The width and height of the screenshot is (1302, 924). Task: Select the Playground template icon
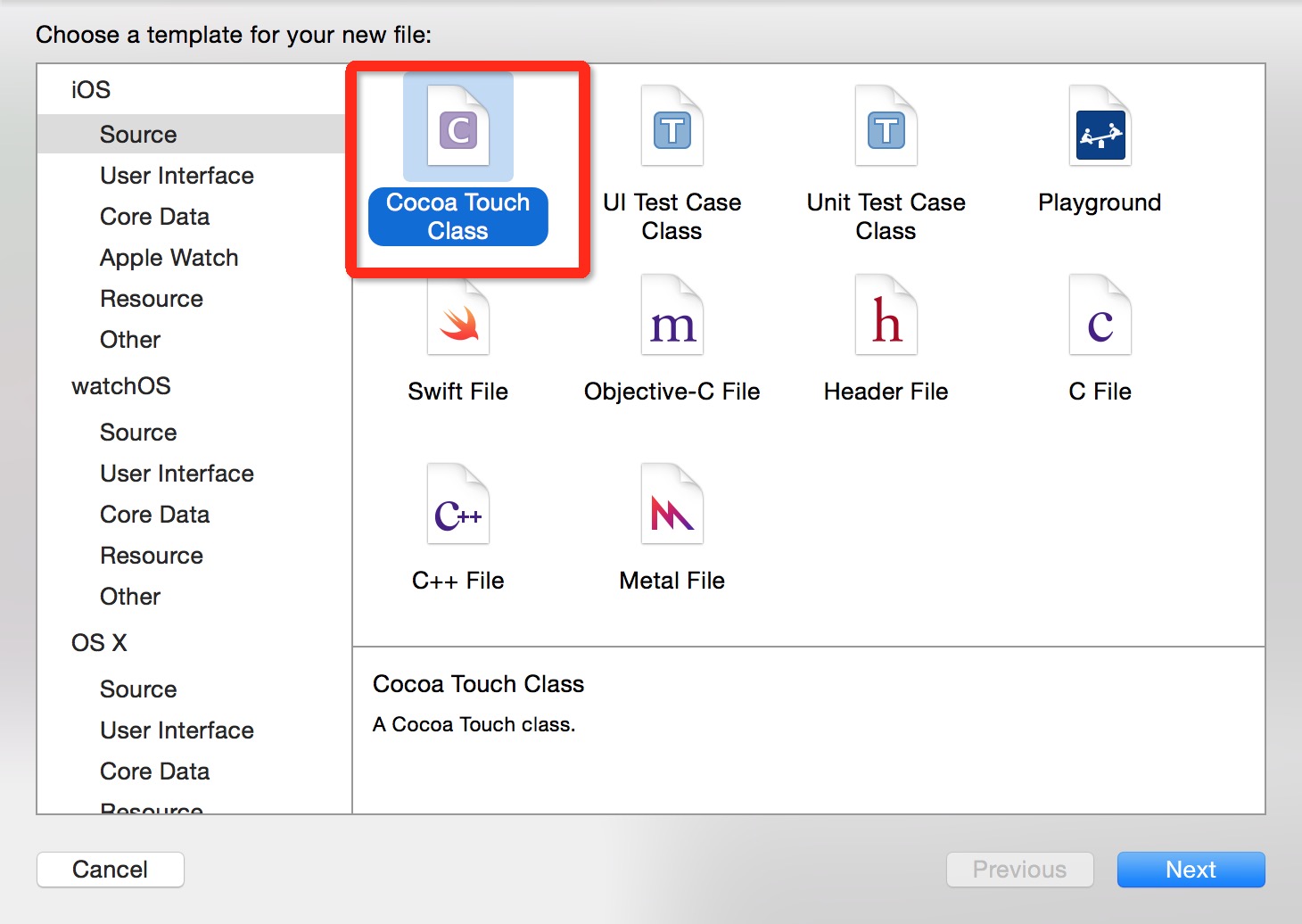(1100, 126)
